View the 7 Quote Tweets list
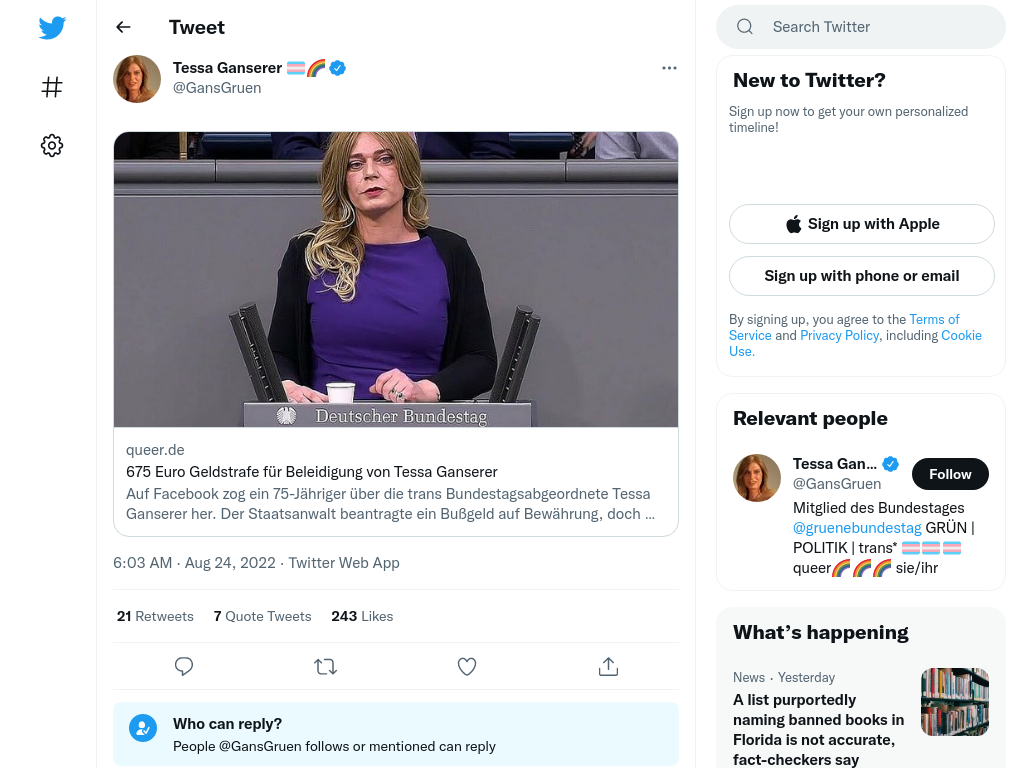The height and width of the screenshot is (768, 1024). click(x=263, y=616)
